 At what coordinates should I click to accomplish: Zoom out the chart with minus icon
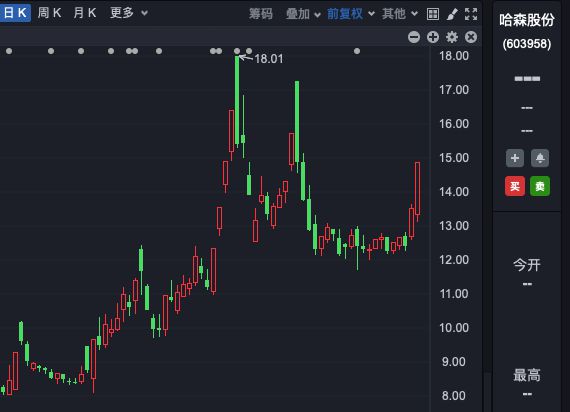tap(414, 37)
